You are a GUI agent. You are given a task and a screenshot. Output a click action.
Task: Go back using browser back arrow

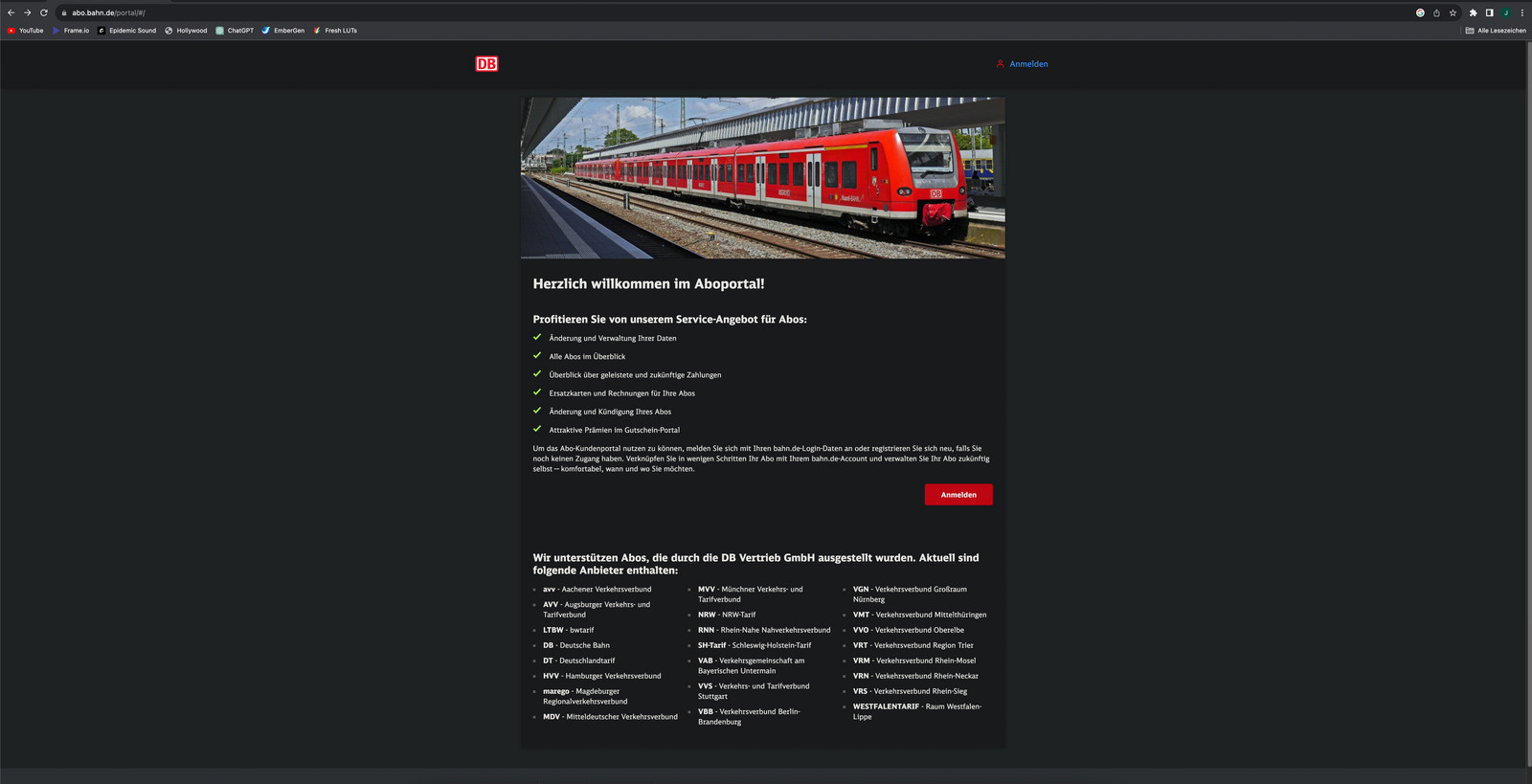pyautogui.click(x=11, y=12)
